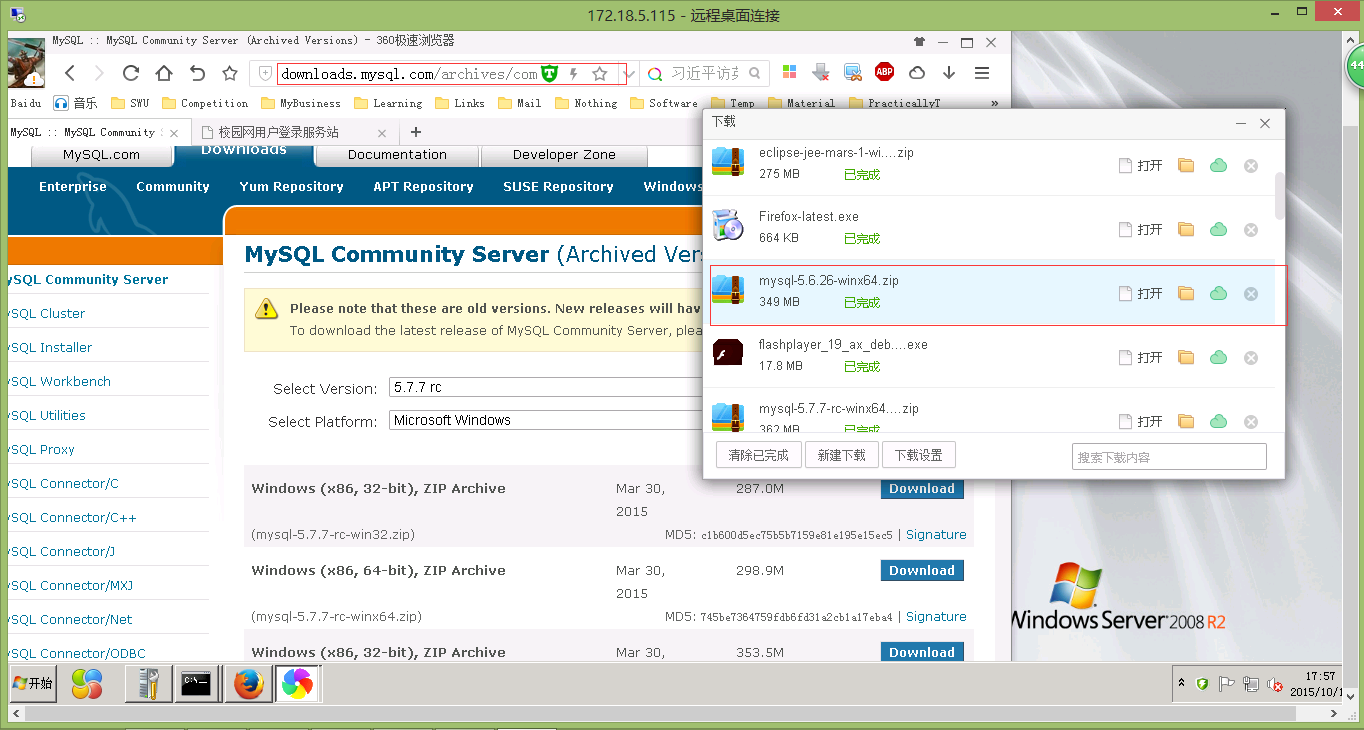Remove mysql-5.6.26-winx64.zip entry with gray X
The image size is (1364, 730).
pos(1250,293)
